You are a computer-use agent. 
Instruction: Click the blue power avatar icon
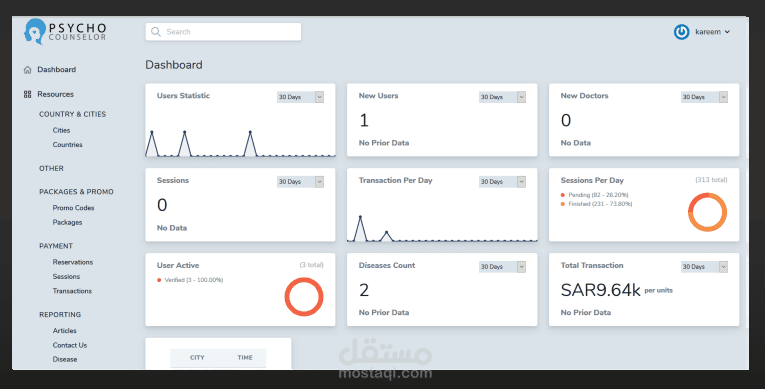point(681,32)
